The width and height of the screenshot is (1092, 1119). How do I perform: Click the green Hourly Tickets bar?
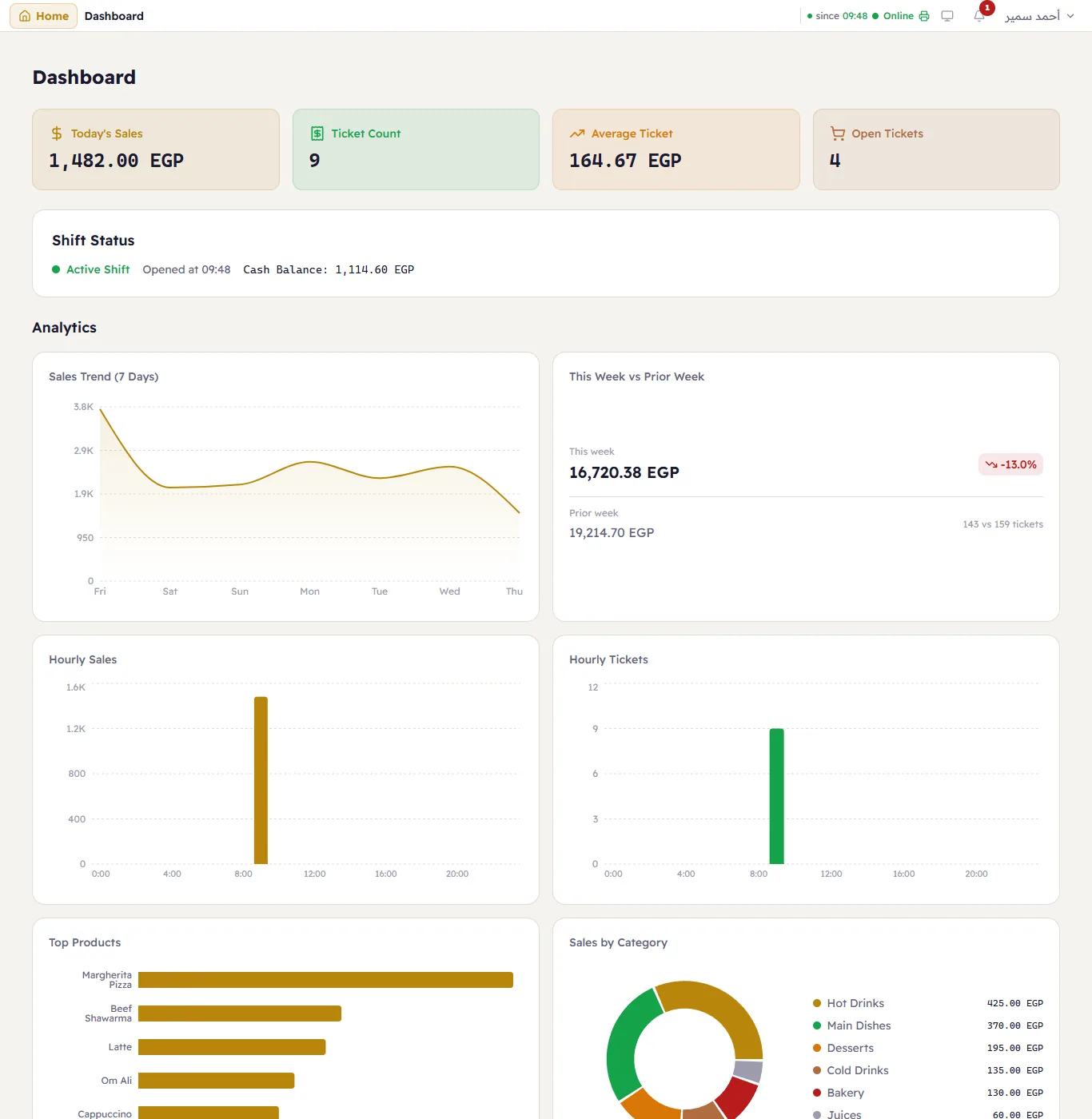[776, 796]
